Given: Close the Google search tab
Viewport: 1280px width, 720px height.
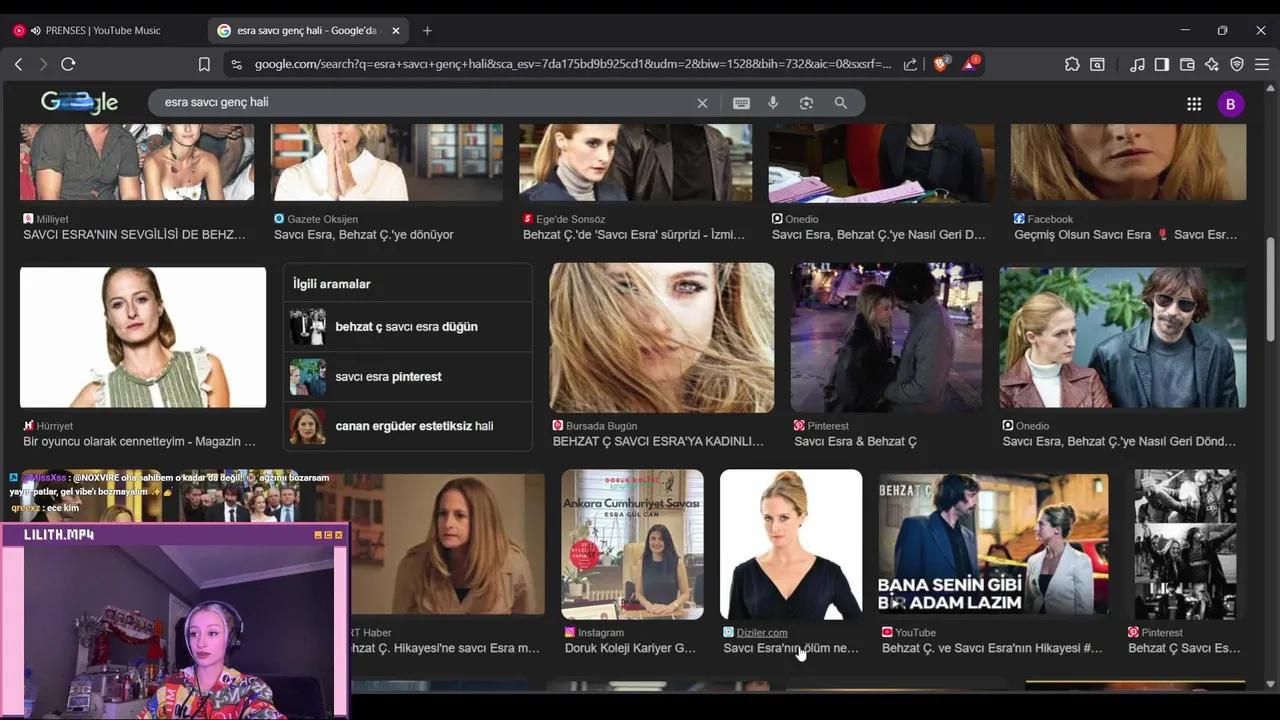Looking at the screenshot, I should tap(396, 30).
